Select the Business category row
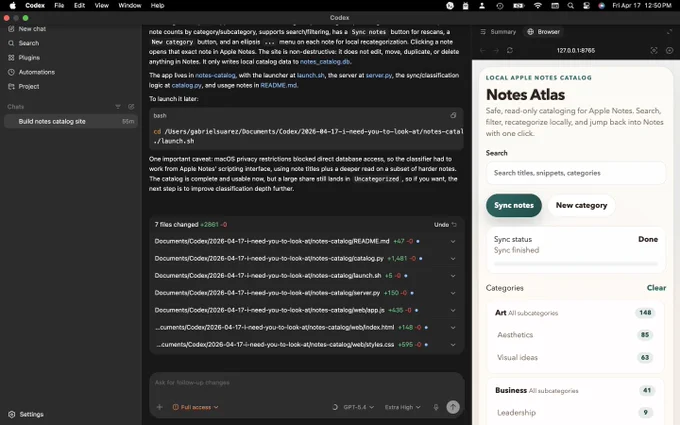This screenshot has height=425, width=680. 575,390
